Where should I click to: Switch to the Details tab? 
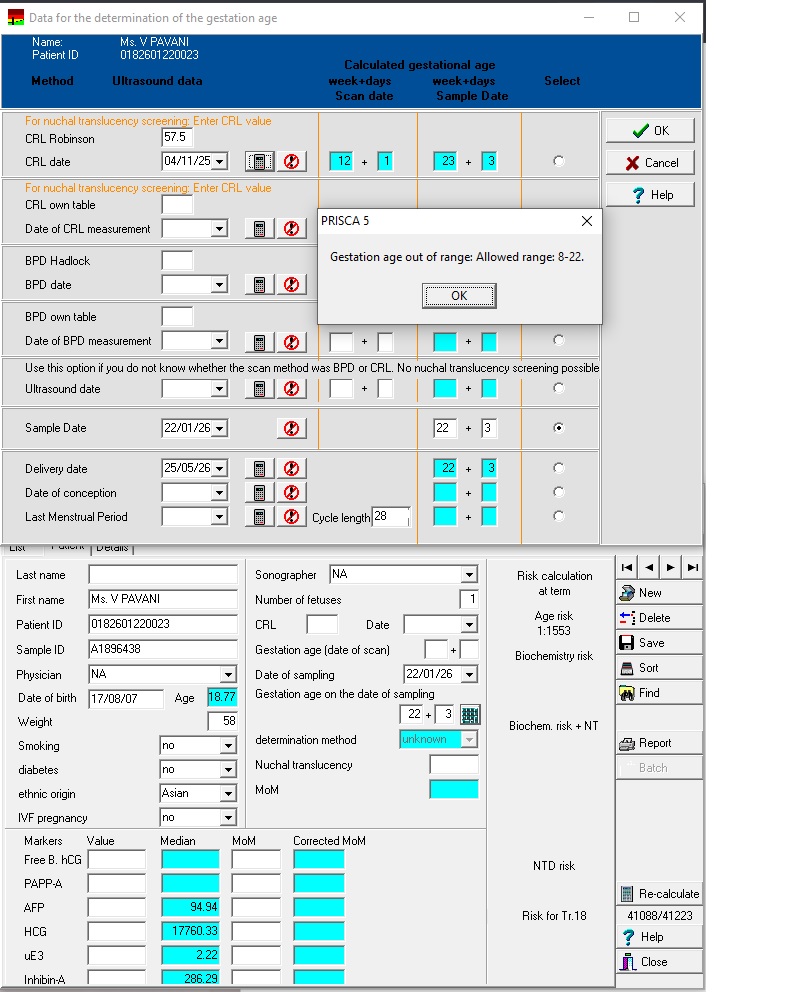pyautogui.click(x=112, y=548)
